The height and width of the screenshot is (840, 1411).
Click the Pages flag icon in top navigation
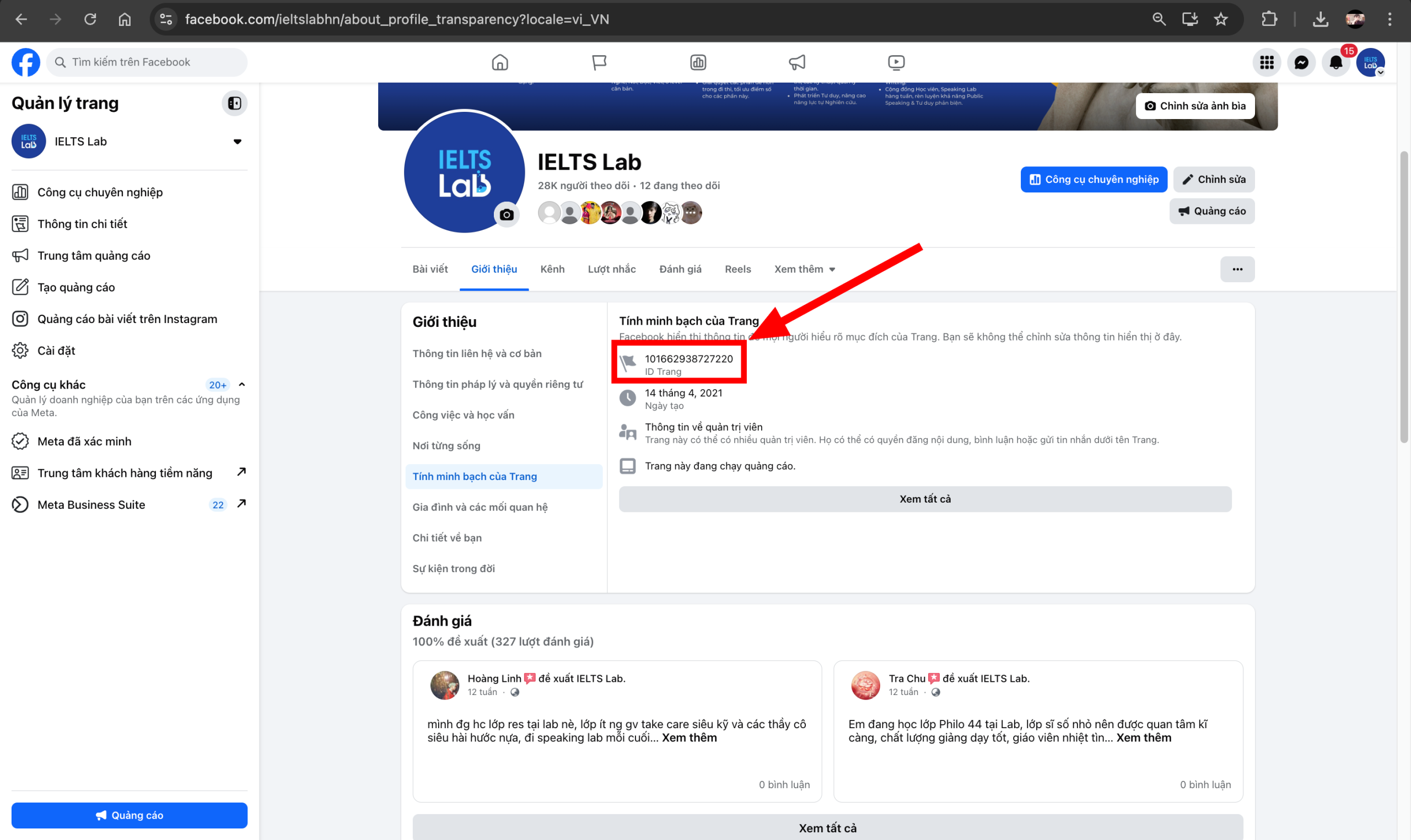[x=599, y=62]
